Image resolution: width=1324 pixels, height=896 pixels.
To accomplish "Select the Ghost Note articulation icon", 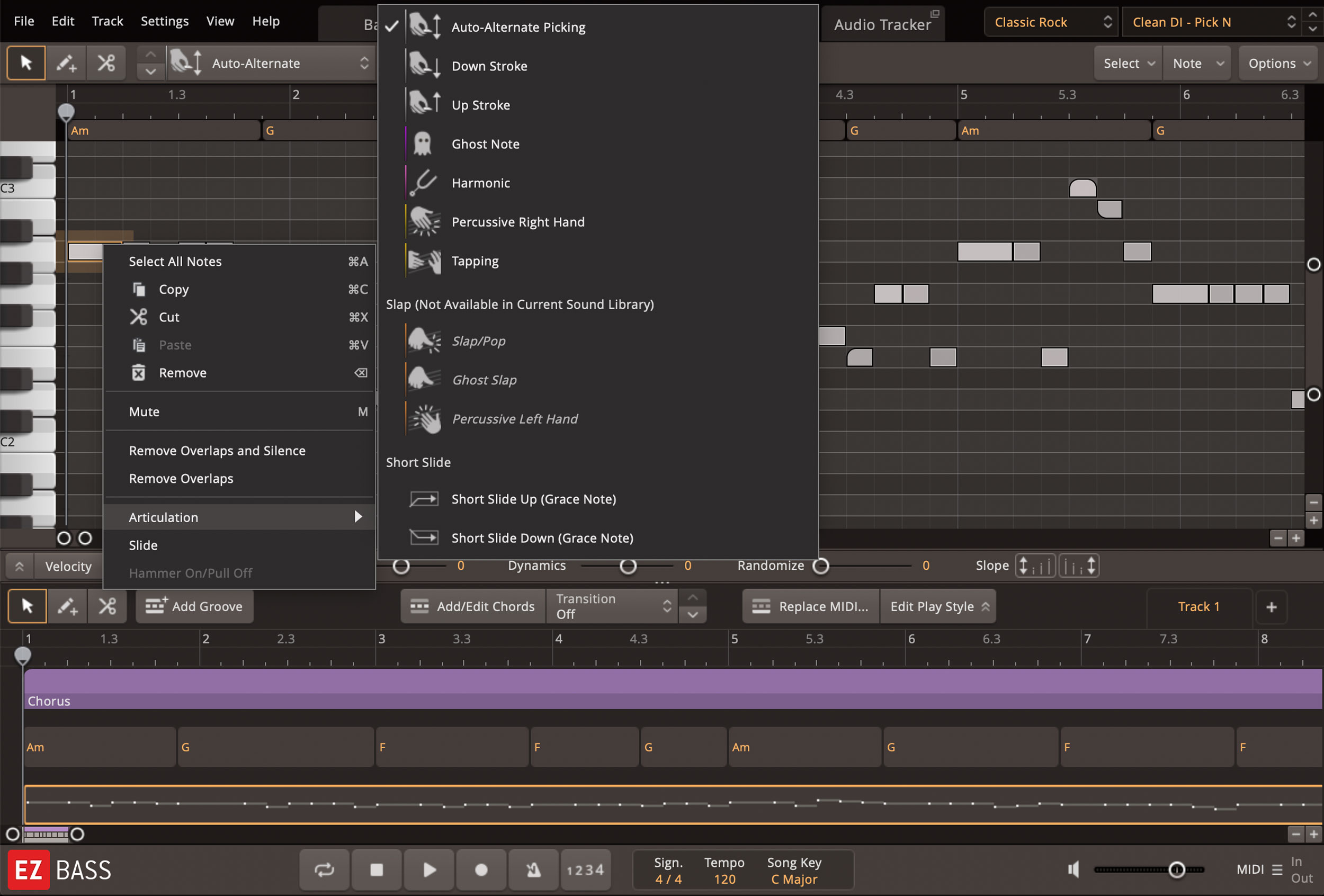I will (x=422, y=144).
